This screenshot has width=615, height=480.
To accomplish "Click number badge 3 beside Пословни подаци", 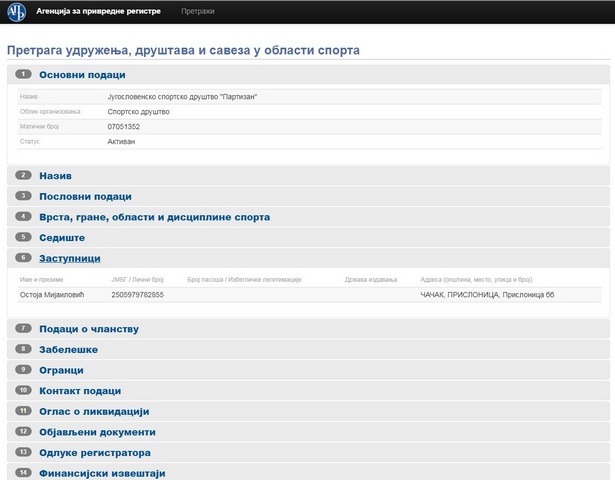I will 24,196.
